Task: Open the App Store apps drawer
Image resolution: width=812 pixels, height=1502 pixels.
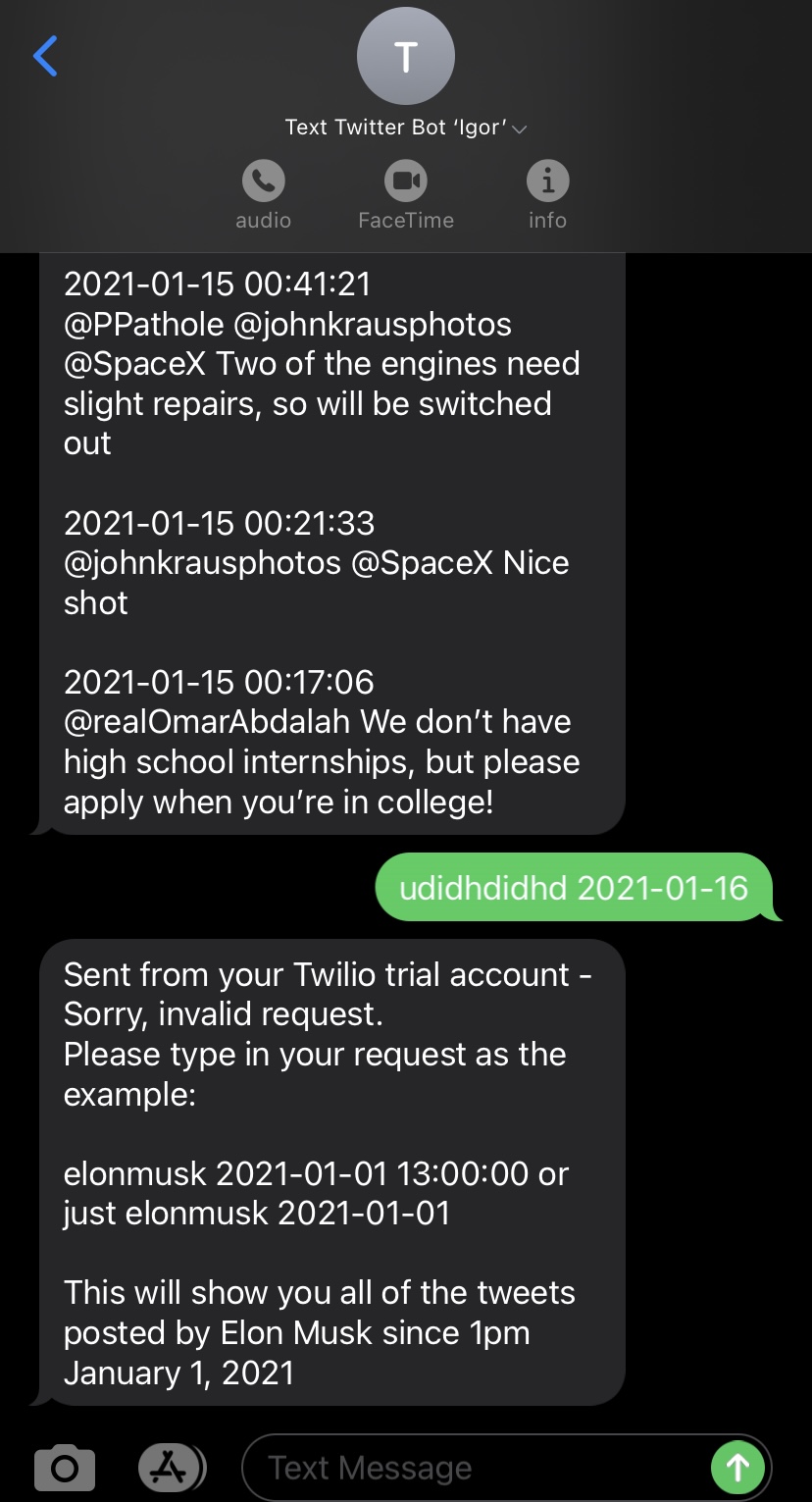Action: (x=173, y=1468)
